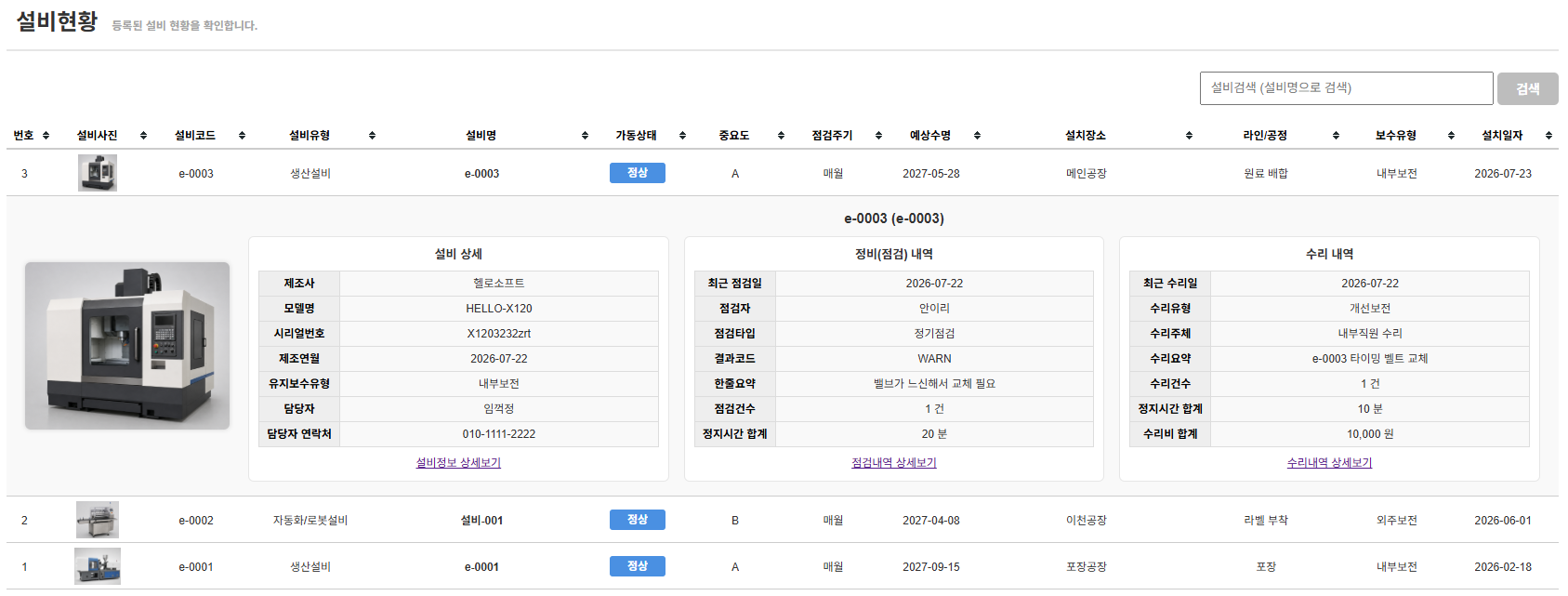This screenshot has width=1568, height=596.
Task: Open 설비정보 상세보기 link
Action: (458, 462)
